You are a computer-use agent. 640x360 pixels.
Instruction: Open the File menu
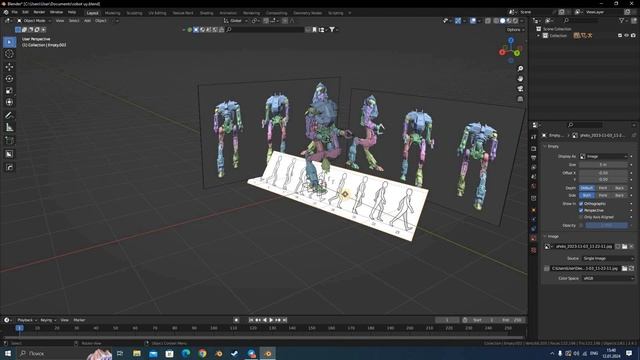point(15,12)
